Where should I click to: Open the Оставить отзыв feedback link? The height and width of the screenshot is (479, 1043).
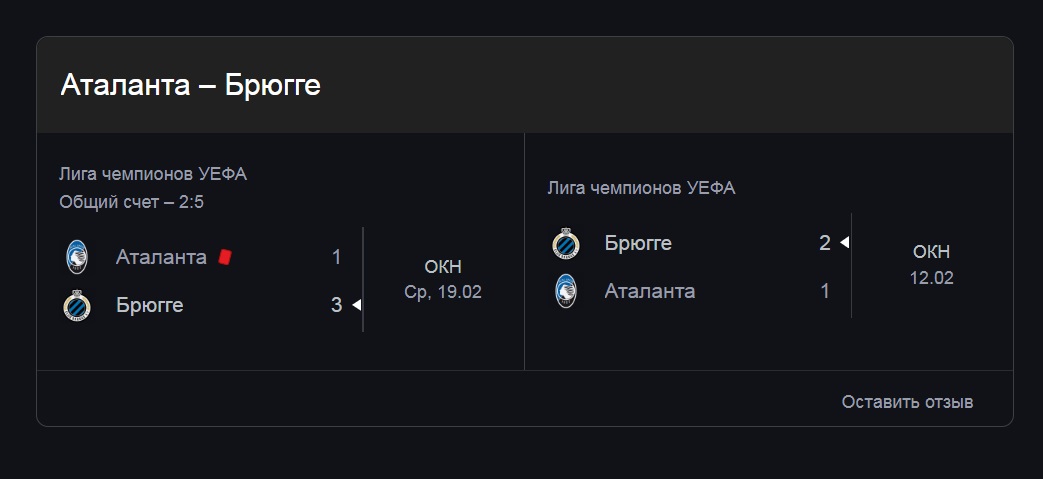907,402
